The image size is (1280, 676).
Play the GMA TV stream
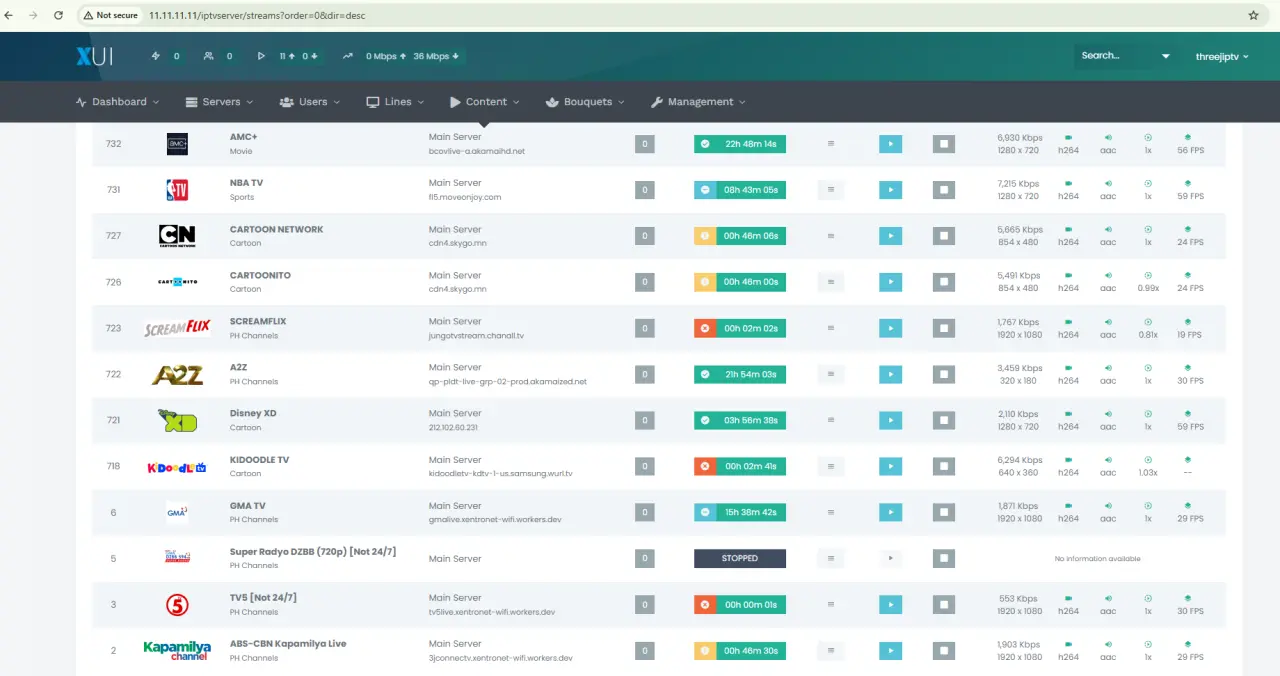(890, 512)
